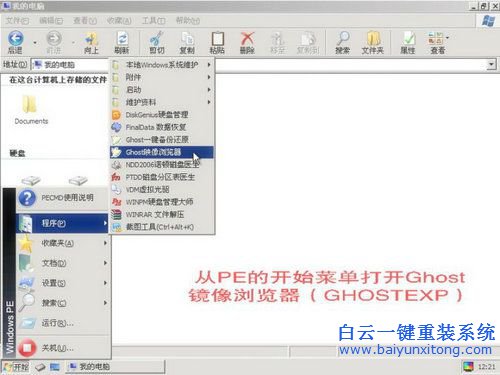Start the 截图工具 screenshot tool

[x=162, y=227]
